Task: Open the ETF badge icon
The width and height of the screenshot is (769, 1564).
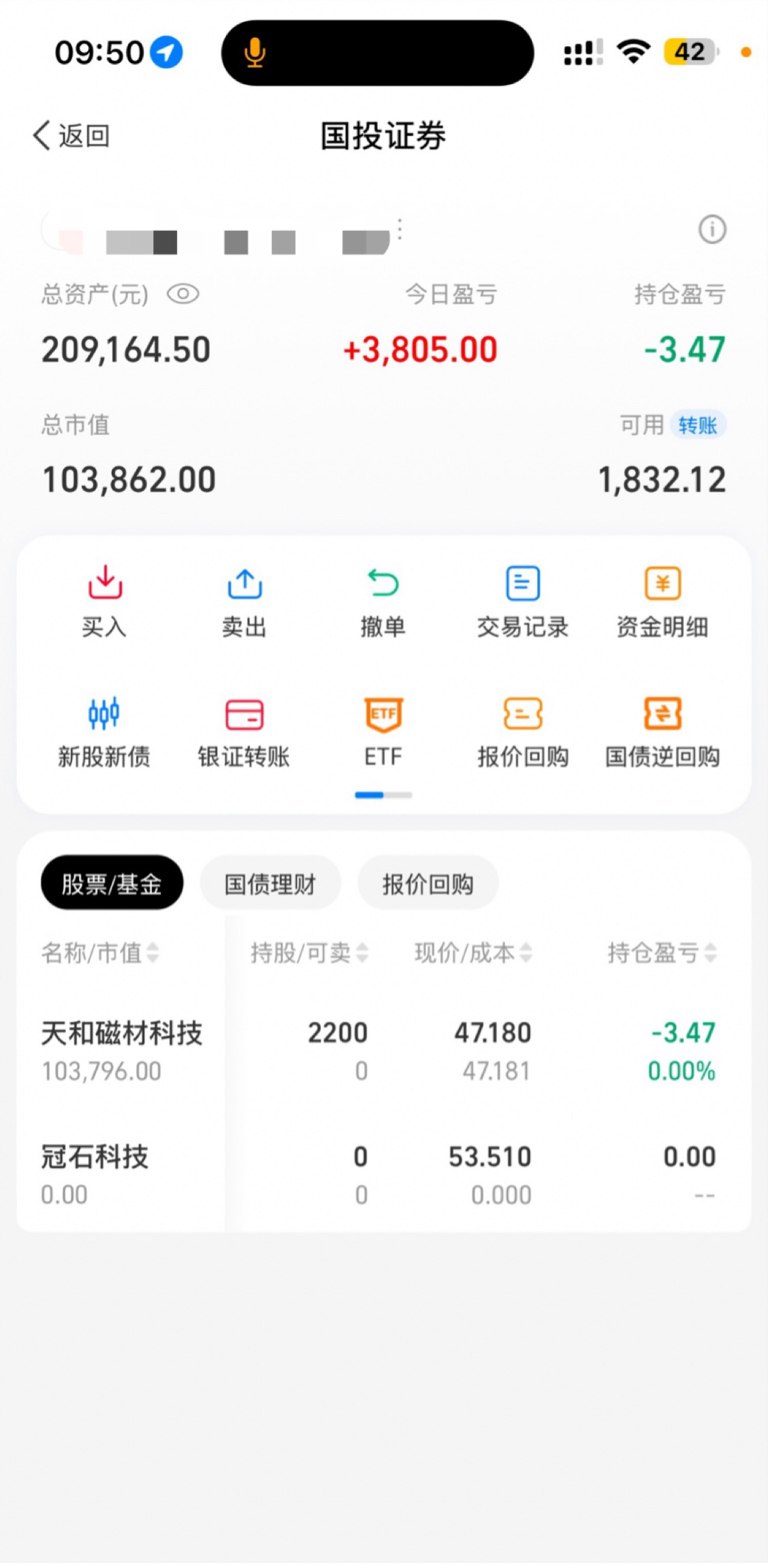Action: [383, 714]
